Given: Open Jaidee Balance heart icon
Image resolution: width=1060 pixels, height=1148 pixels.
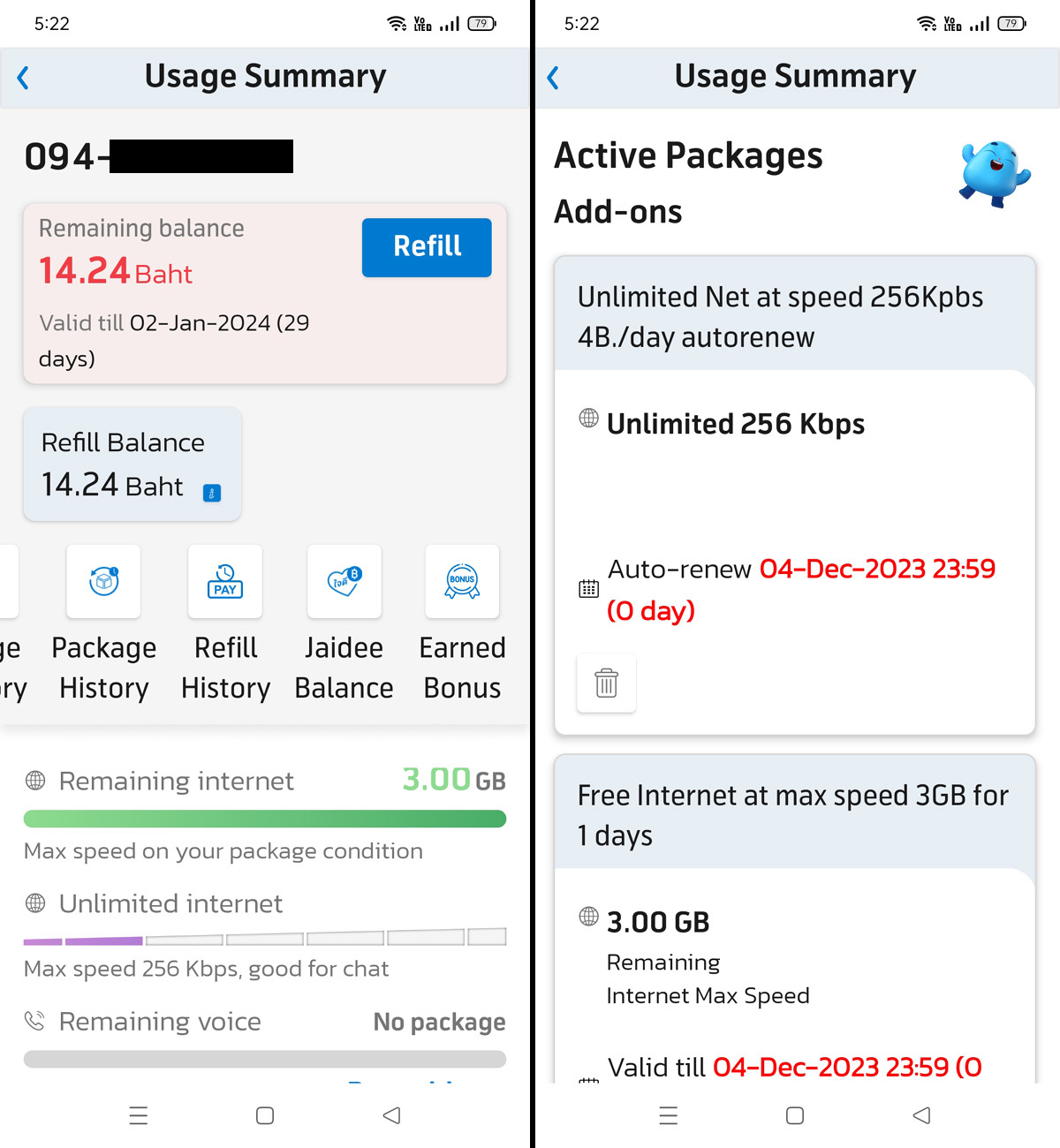Looking at the screenshot, I should click(x=344, y=581).
